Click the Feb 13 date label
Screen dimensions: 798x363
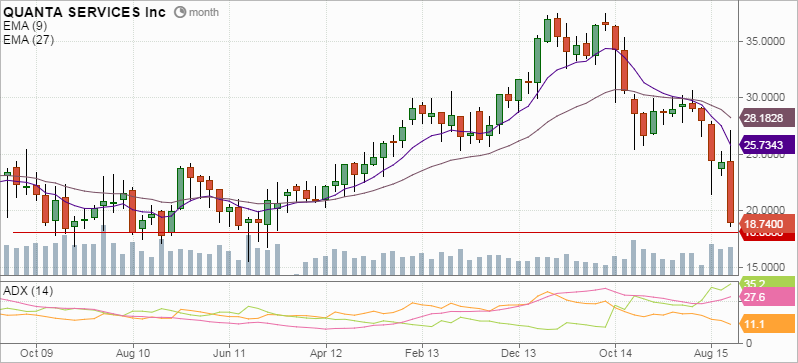[x=422, y=352]
